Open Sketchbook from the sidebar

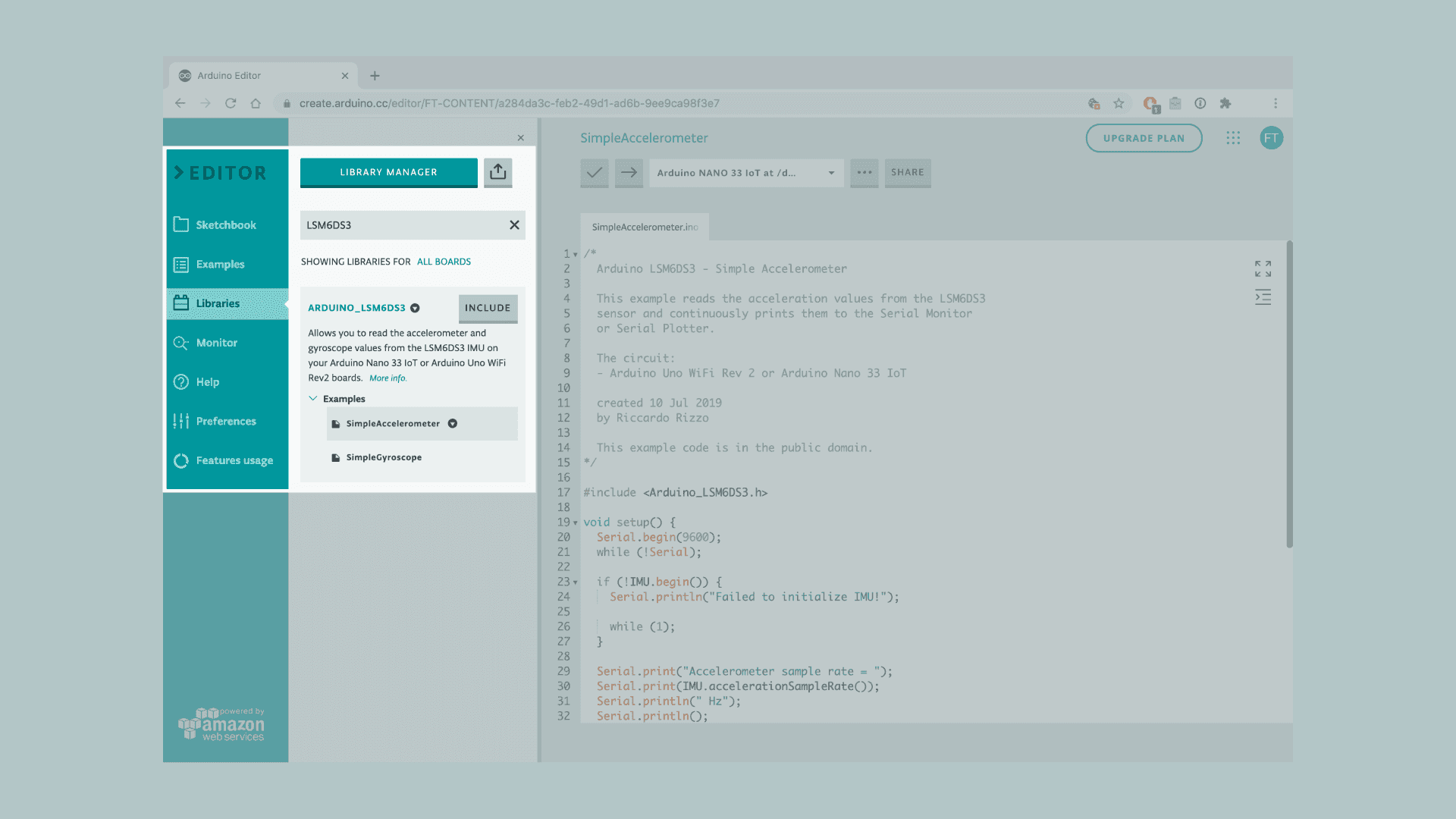225,225
